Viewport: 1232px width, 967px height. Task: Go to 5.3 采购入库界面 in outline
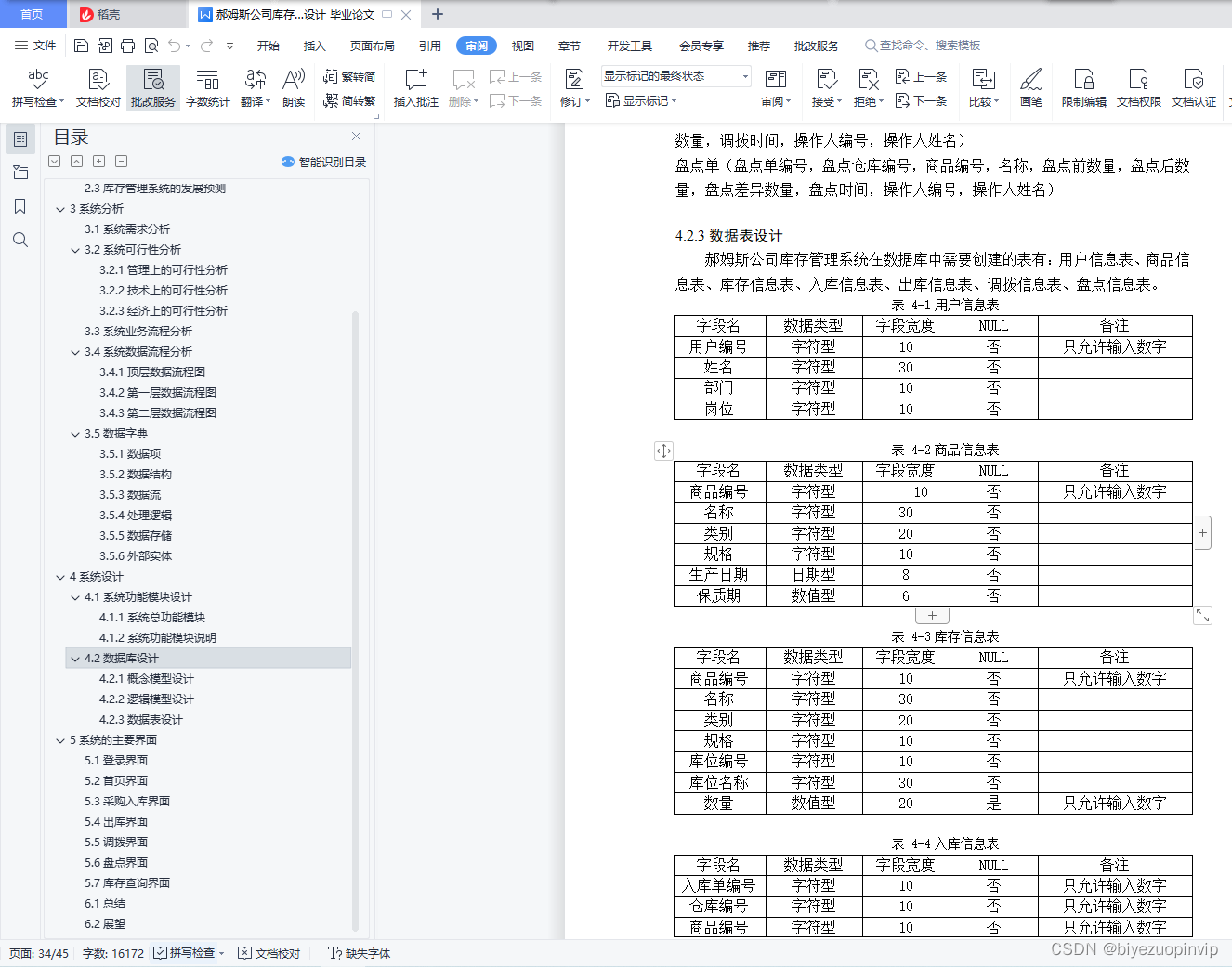(127, 802)
